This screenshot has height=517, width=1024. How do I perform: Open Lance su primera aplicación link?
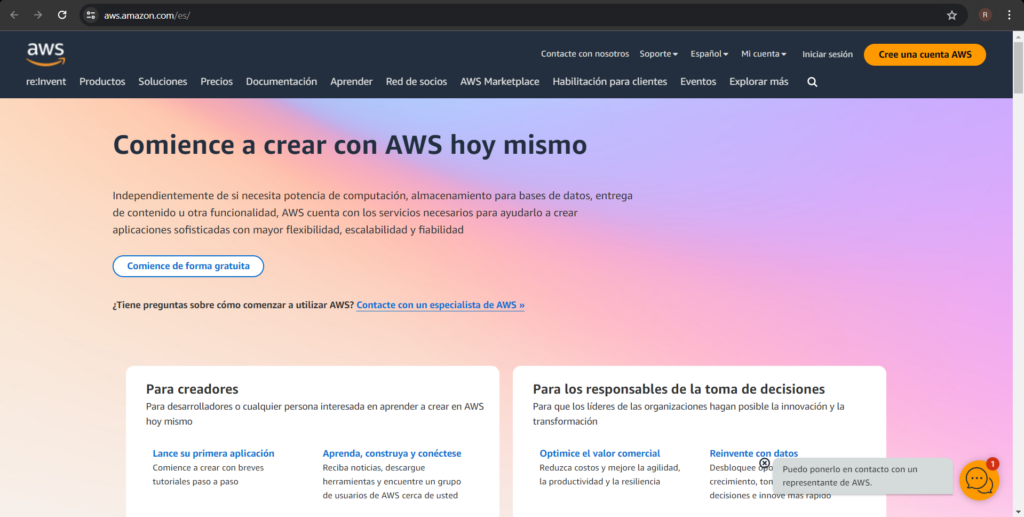click(x=214, y=453)
